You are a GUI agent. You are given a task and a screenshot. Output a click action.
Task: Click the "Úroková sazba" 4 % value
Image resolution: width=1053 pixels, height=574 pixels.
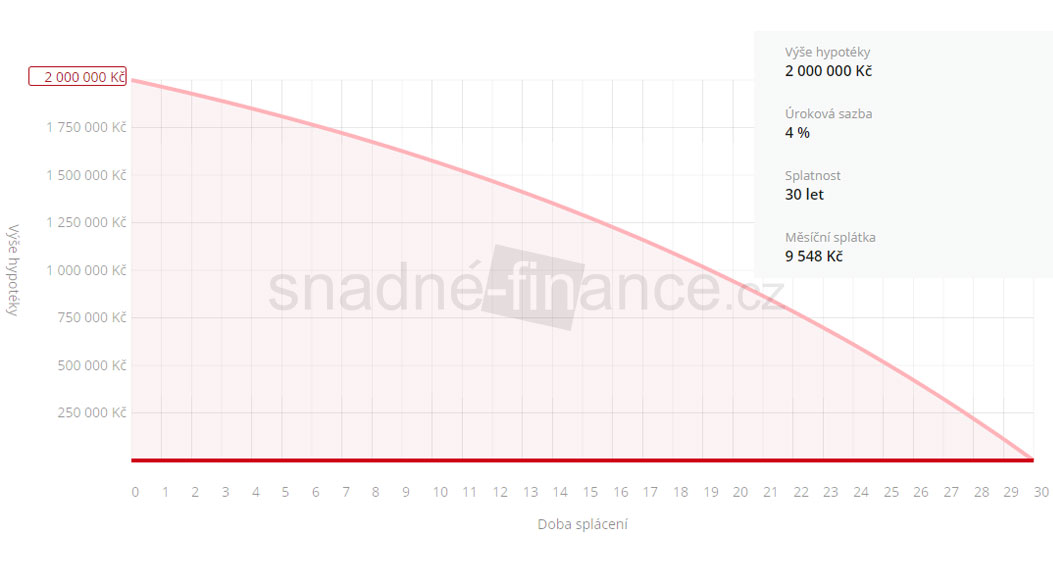(797, 133)
